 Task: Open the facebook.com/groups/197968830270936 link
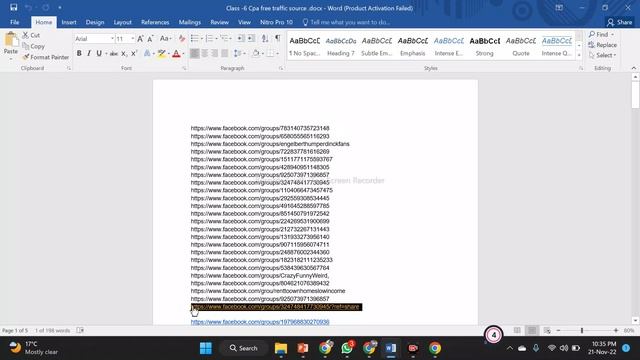pos(260,322)
